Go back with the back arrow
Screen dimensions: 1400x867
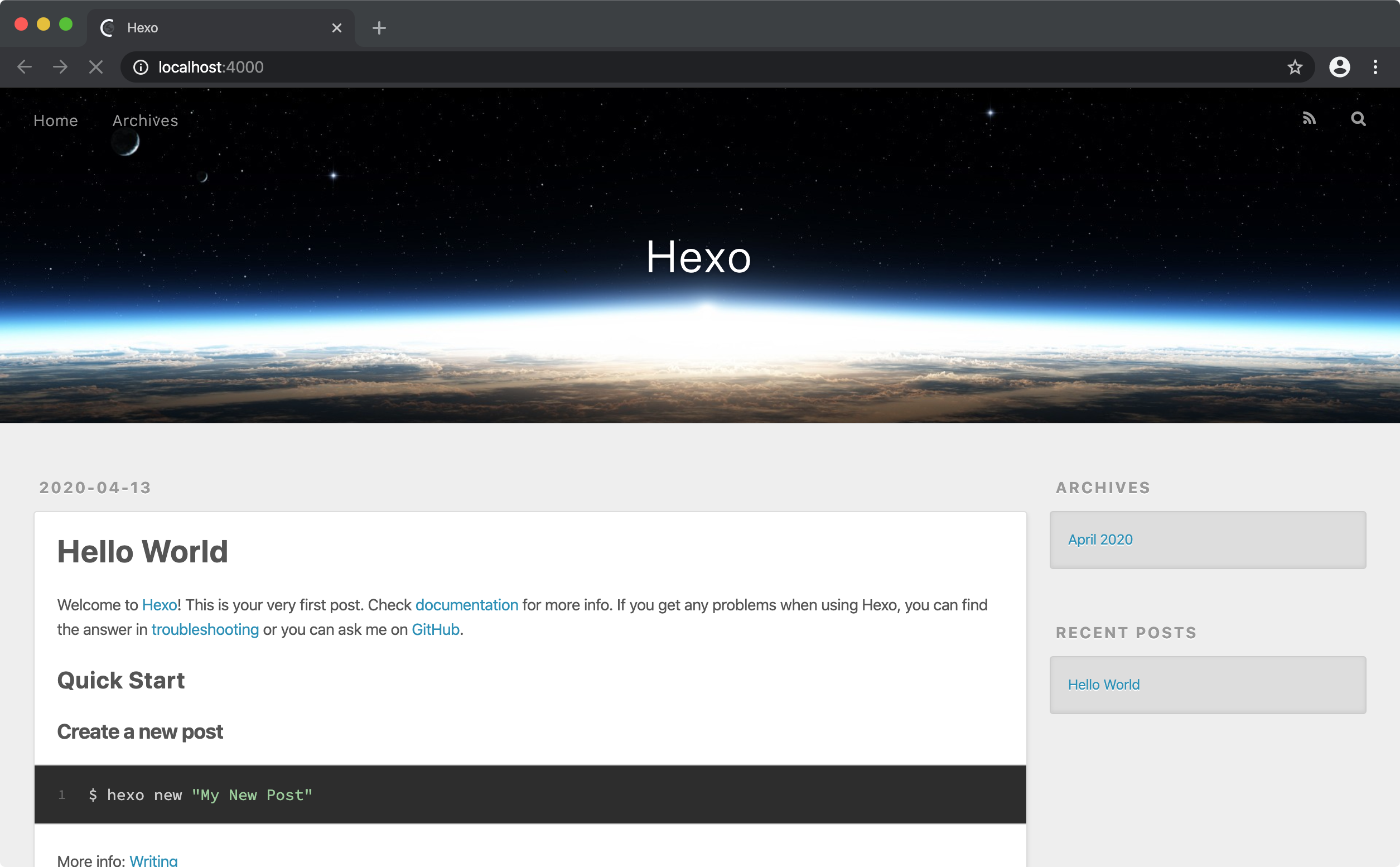25,67
